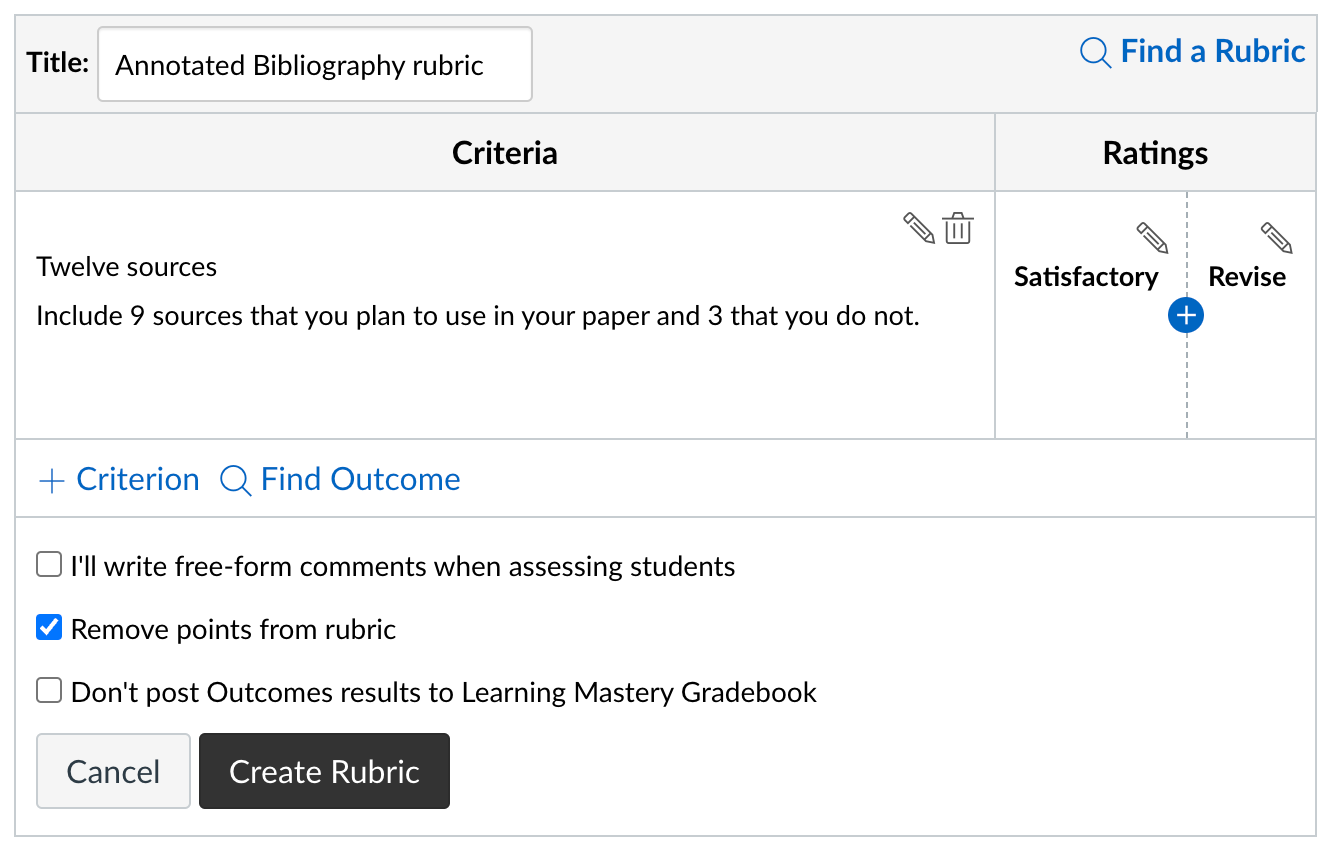This screenshot has height=854, width=1336.
Task: Select the Satisfactory rating label
Action: 1087,277
